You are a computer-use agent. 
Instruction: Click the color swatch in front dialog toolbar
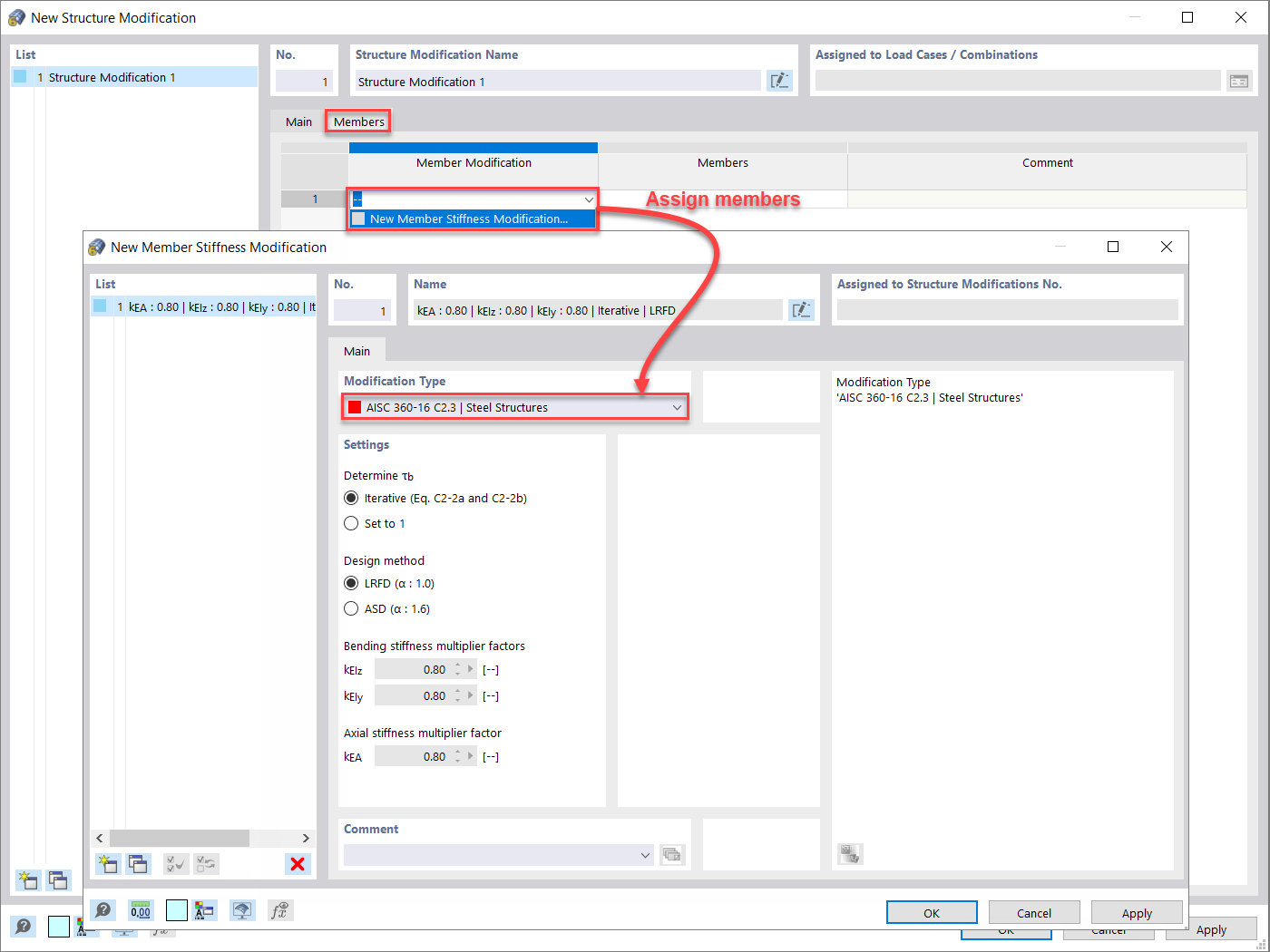(177, 910)
